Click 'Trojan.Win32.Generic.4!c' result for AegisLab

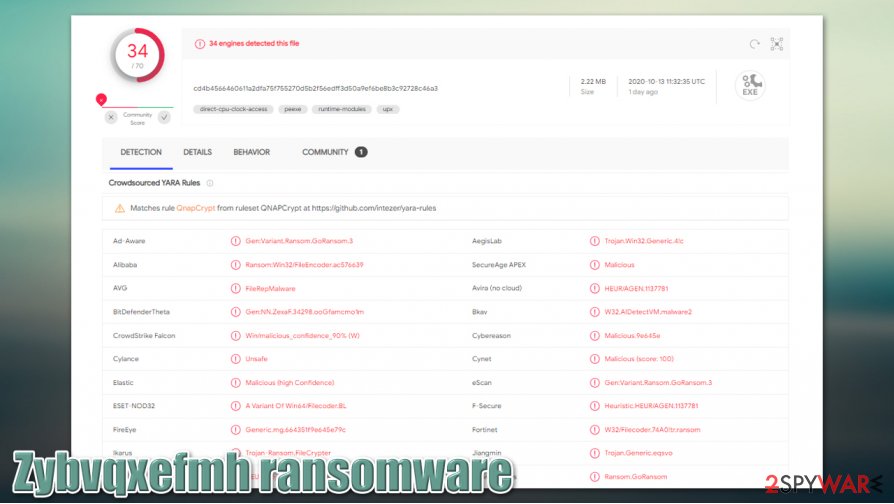coord(644,241)
